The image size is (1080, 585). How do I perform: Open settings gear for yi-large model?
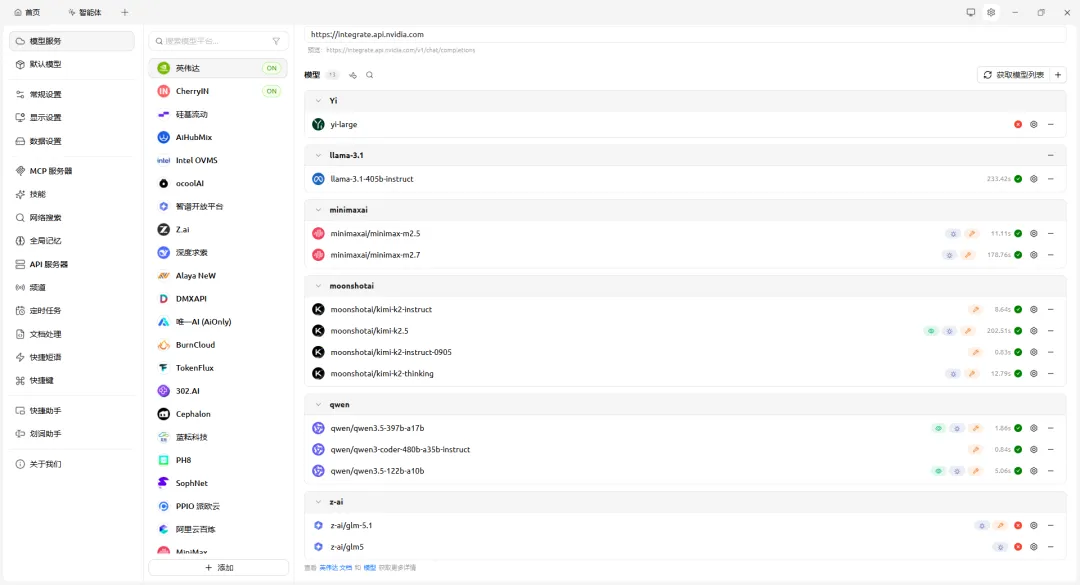1034,125
